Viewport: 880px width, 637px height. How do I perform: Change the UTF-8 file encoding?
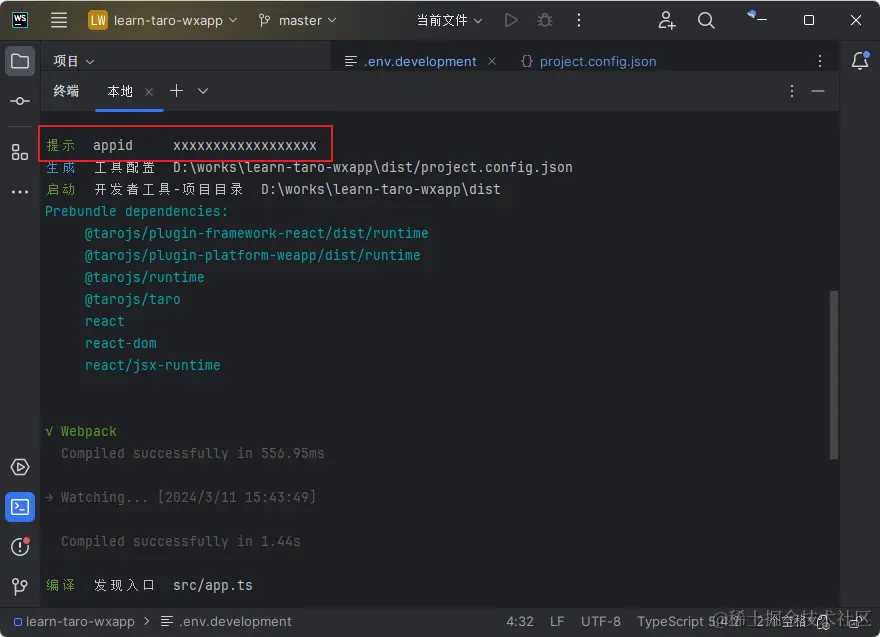(601, 621)
